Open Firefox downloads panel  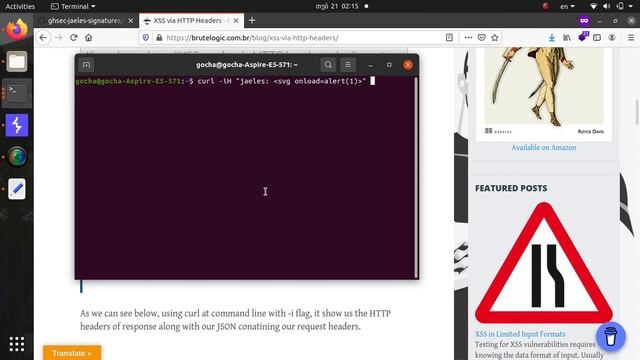(x=552, y=38)
